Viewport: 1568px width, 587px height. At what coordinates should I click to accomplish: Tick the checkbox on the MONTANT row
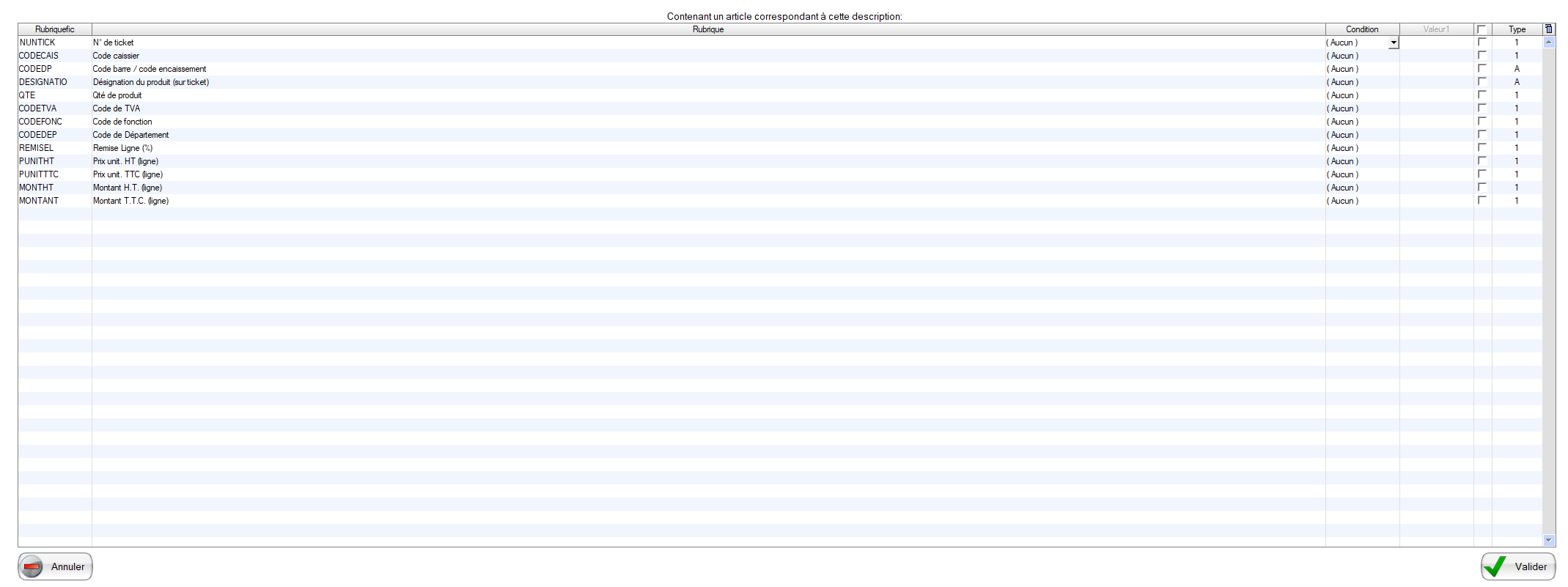click(x=1481, y=201)
